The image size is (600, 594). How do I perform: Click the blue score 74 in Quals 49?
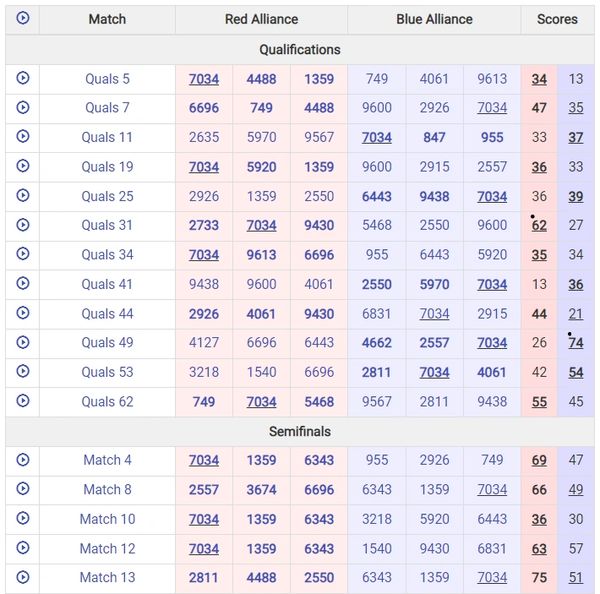[x=576, y=343]
